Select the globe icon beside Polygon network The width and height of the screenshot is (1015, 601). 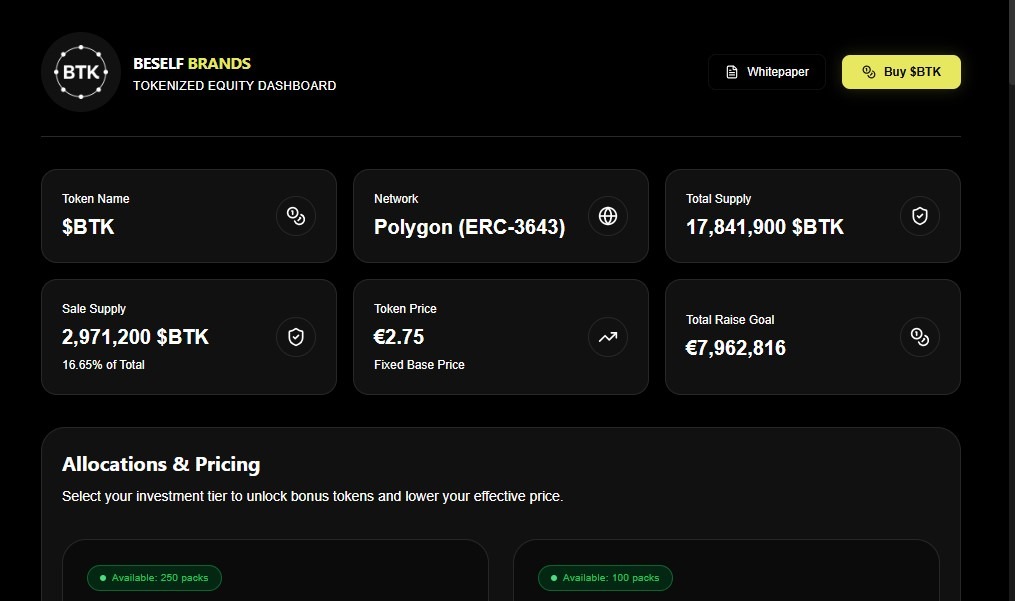(608, 216)
